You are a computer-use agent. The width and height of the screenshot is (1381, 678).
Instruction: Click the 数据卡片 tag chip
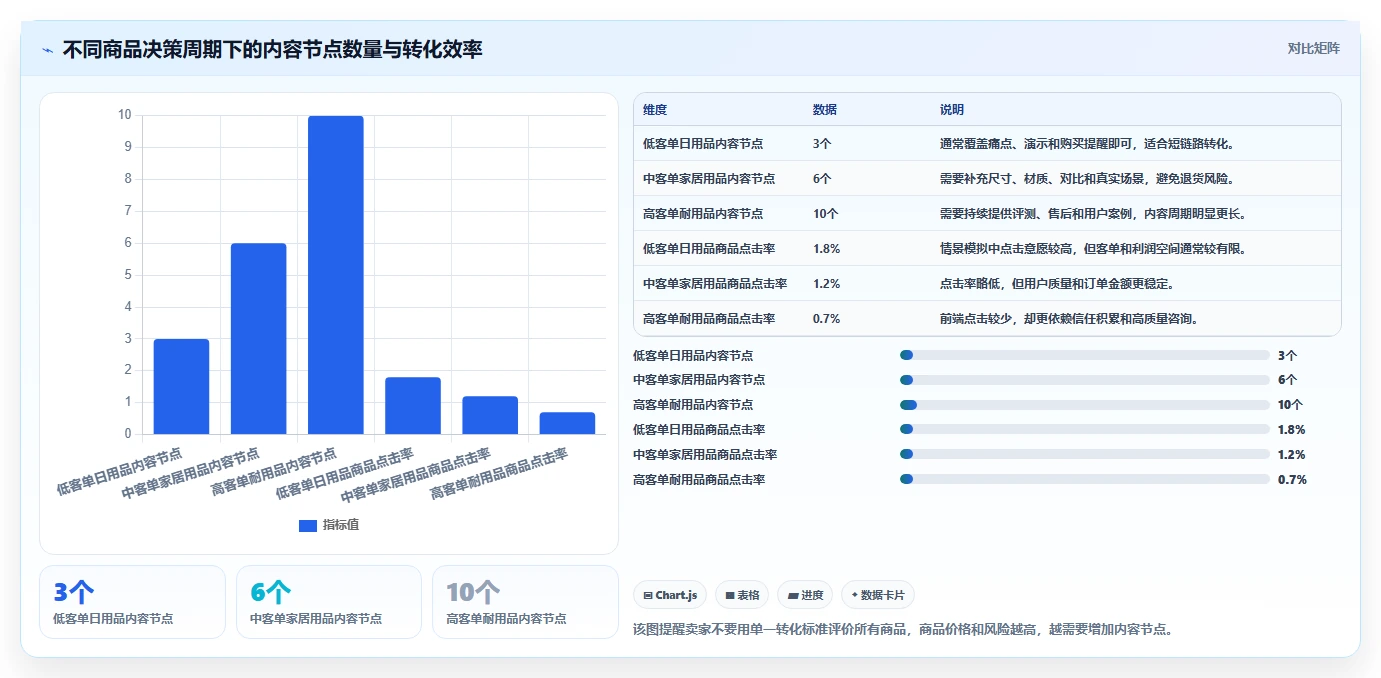click(x=878, y=595)
